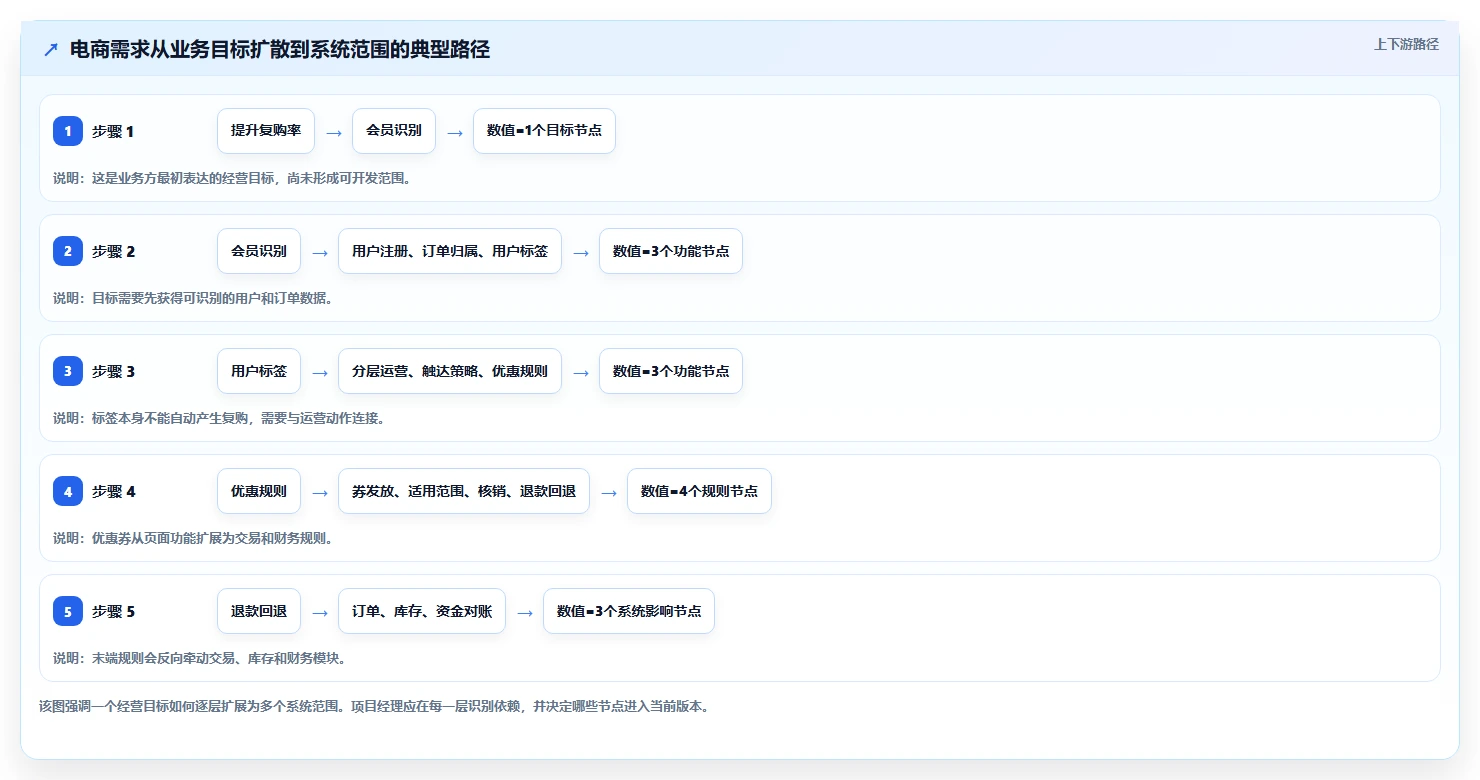Click the 会员识别 chip in step 2

pyautogui.click(x=259, y=251)
